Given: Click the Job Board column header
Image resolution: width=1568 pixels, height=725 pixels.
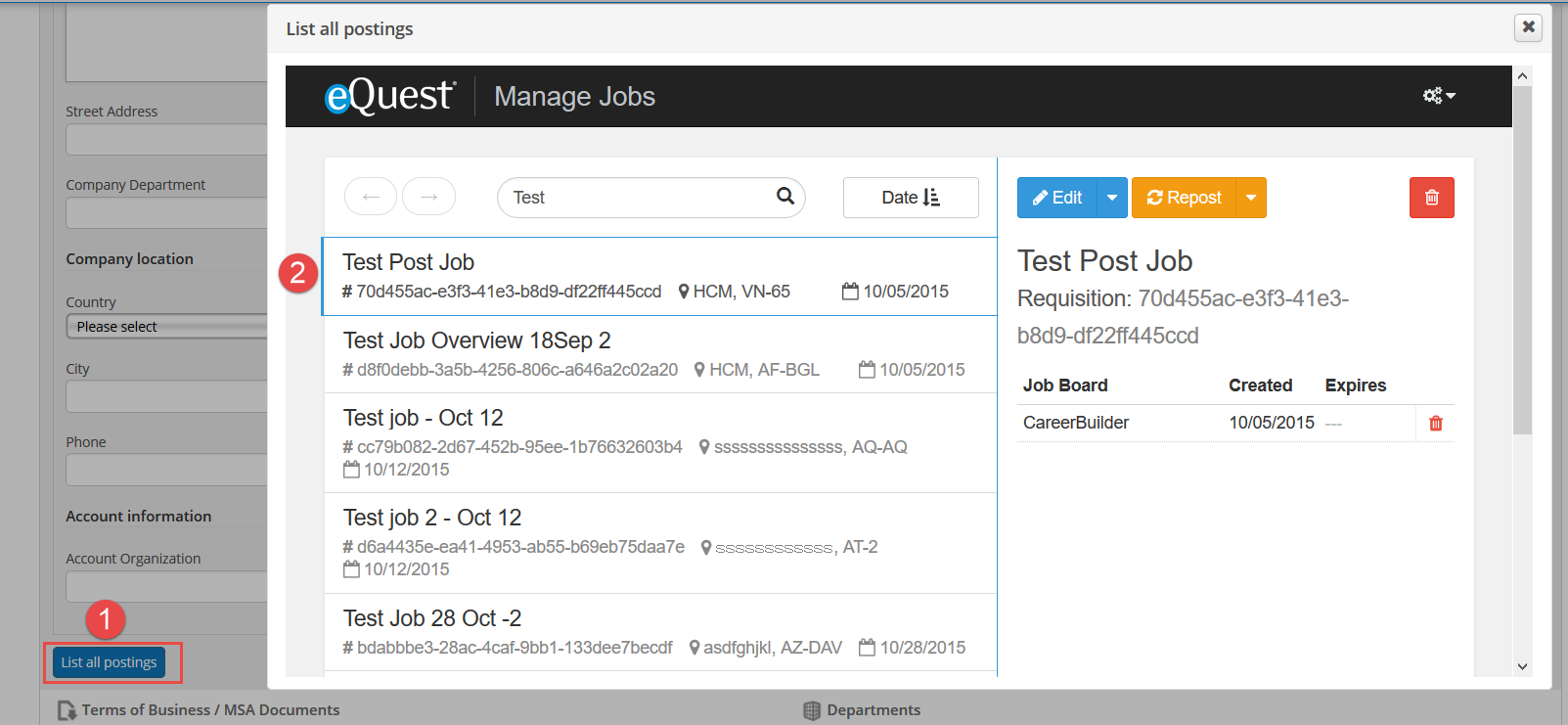Looking at the screenshot, I should (1065, 385).
